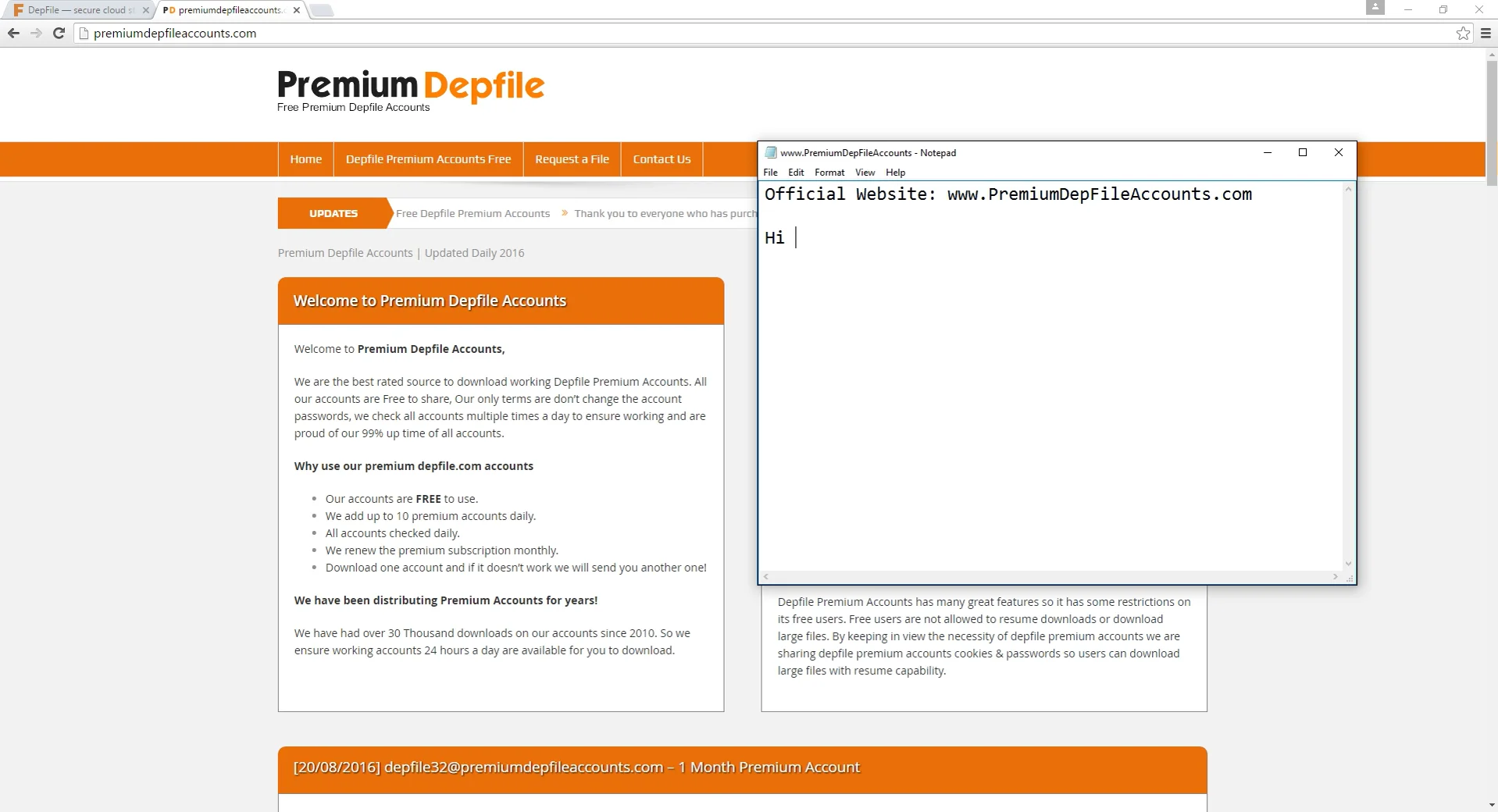Click Notepad horizontal scrollbar left arrow
Image resolution: width=1498 pixels, height=812 pixels.
pyautogui.click(x=766, y=577)
